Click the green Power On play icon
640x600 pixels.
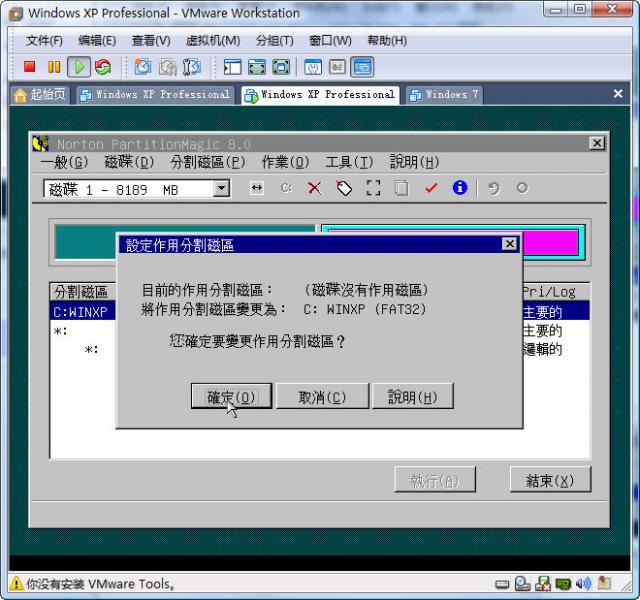point(78,67)
